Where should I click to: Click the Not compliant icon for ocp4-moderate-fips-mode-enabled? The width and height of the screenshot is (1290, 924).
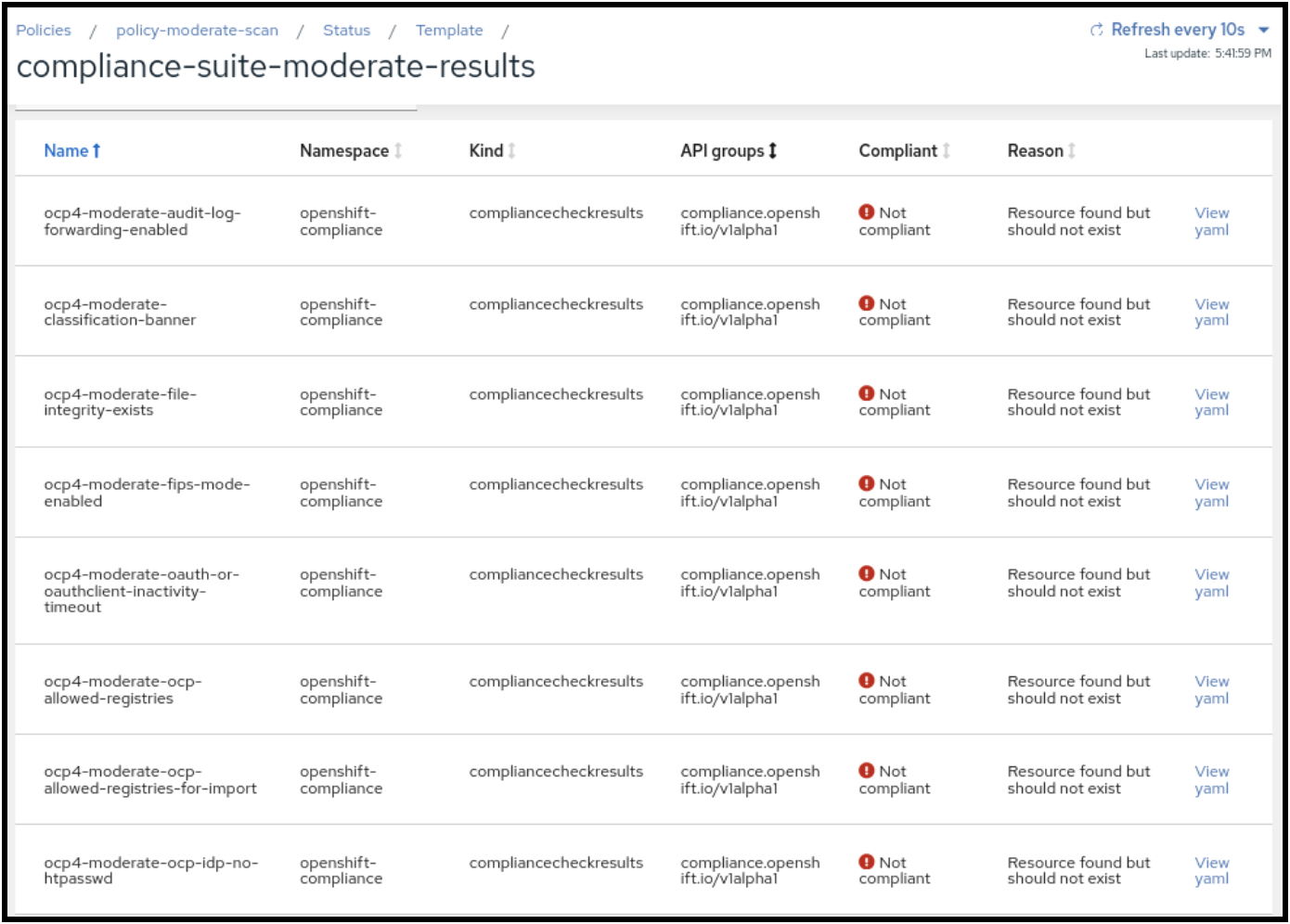(x=866, y=483)
